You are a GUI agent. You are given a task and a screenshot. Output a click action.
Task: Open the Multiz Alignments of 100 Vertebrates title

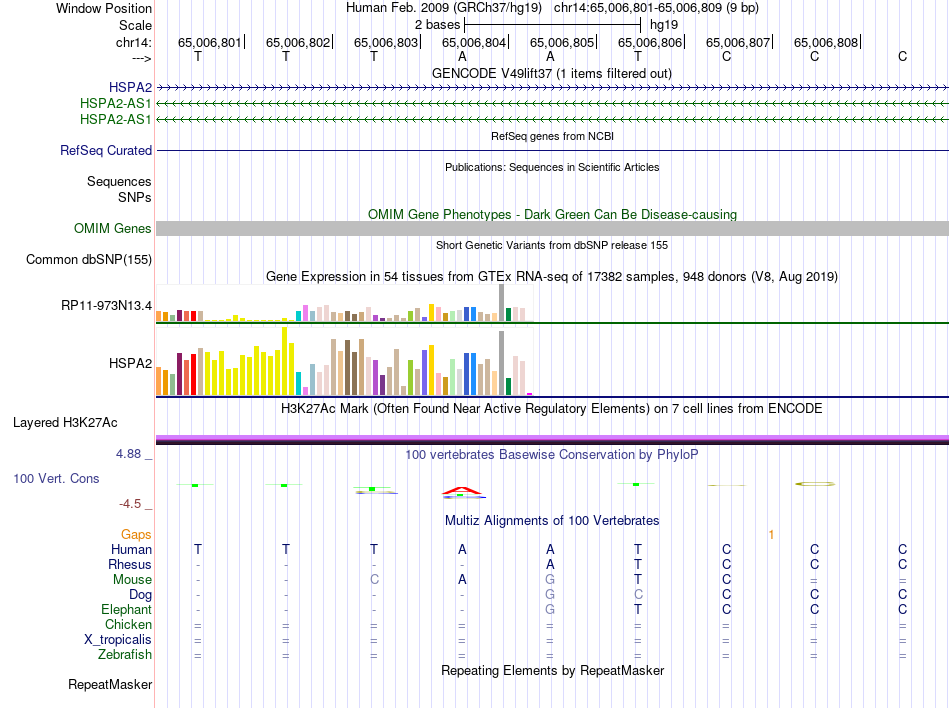point(551,521)
